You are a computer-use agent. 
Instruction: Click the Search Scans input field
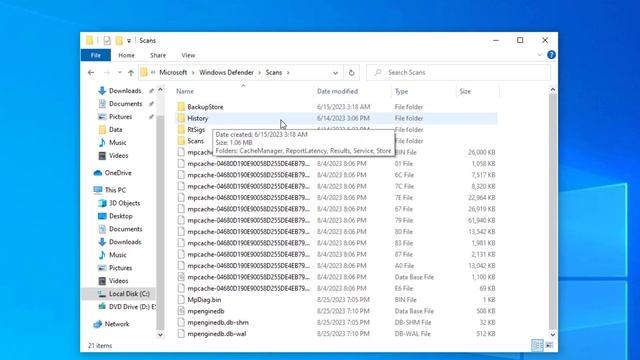pyautogui.click(x=458, y=72)
